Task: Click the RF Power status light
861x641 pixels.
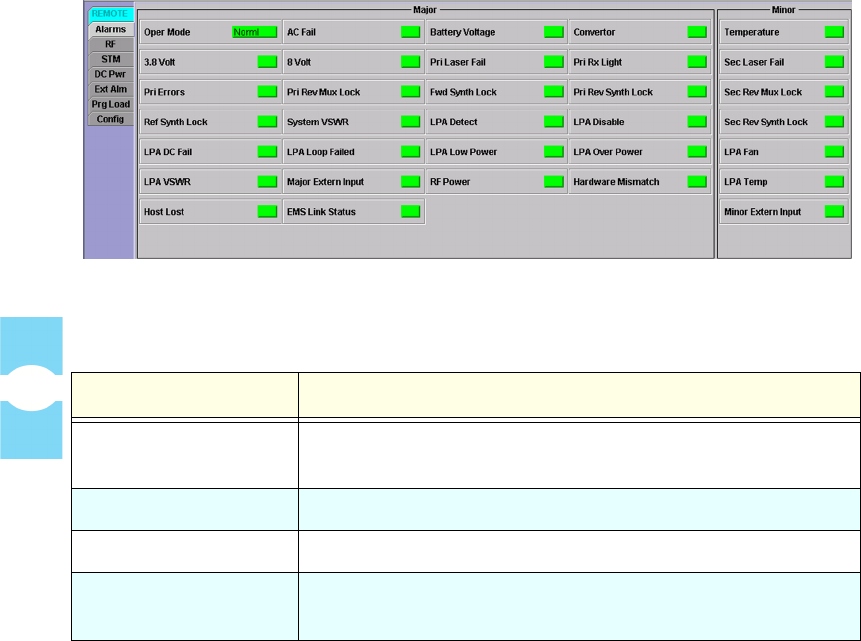Action: pyautogui.click(x=554, y=181)
